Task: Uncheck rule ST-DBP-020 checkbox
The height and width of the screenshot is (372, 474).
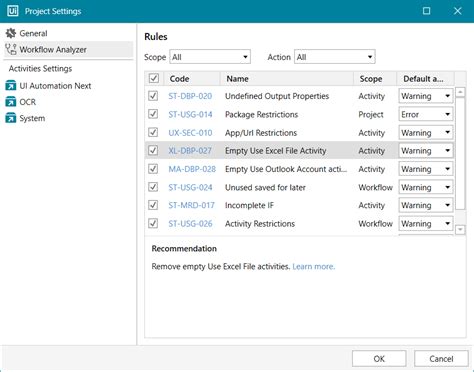Action: (153, 96)
